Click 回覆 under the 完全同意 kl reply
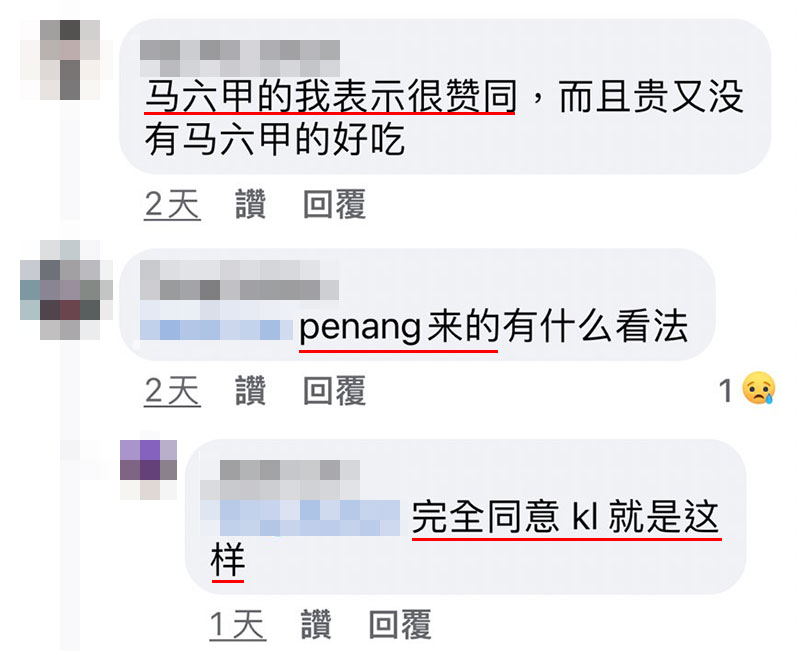800x651 pixels. pyautogui.click(x=400, y=624)
